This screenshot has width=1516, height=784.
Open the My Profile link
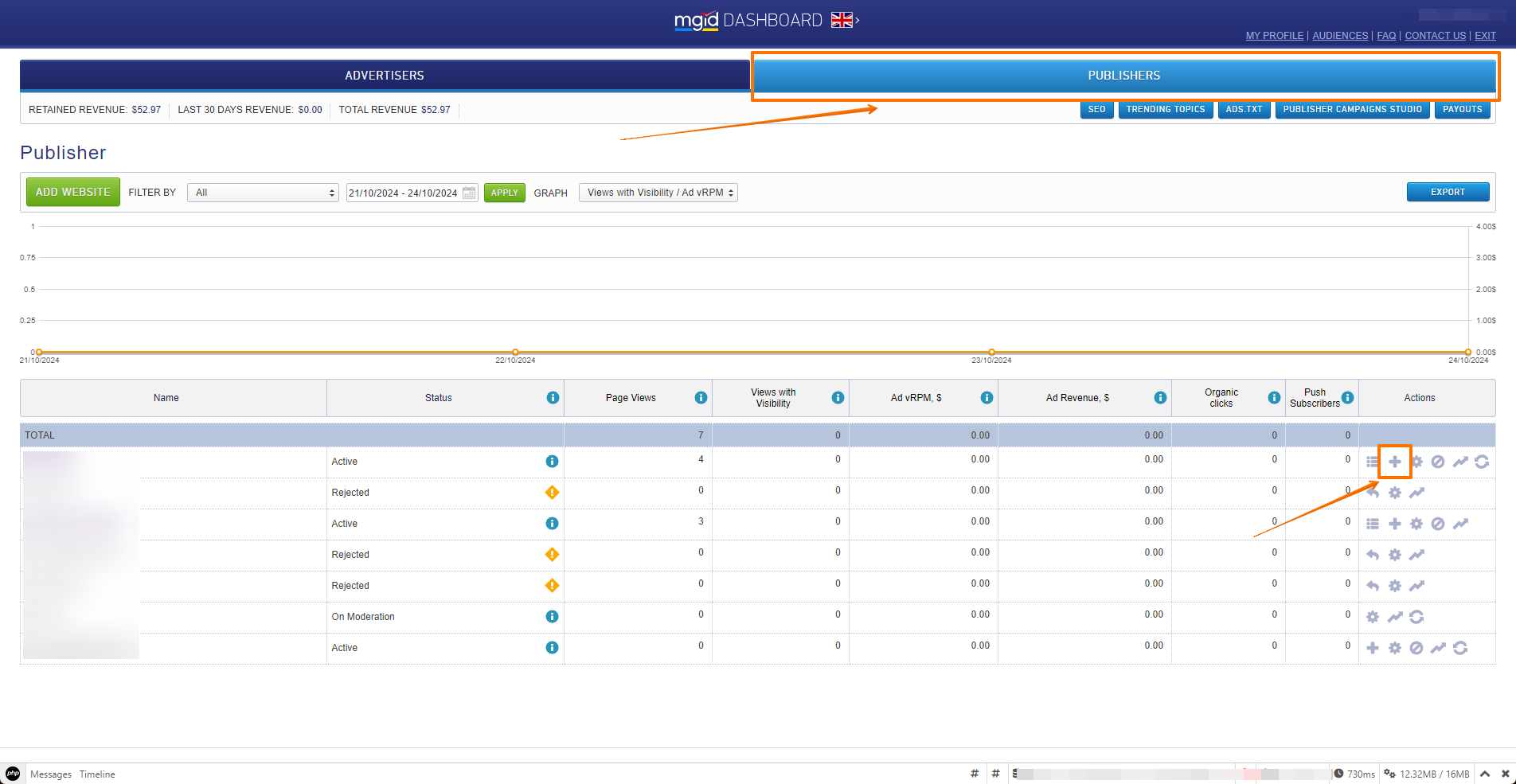[x=1274, y=36]
